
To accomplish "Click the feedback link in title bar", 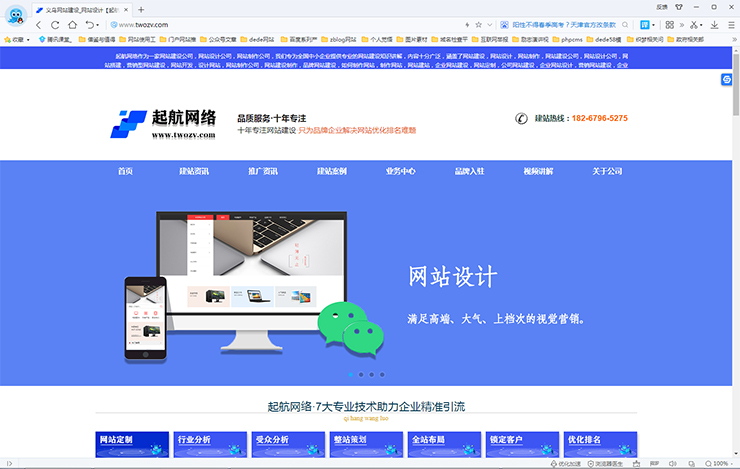I will point(662,7).
